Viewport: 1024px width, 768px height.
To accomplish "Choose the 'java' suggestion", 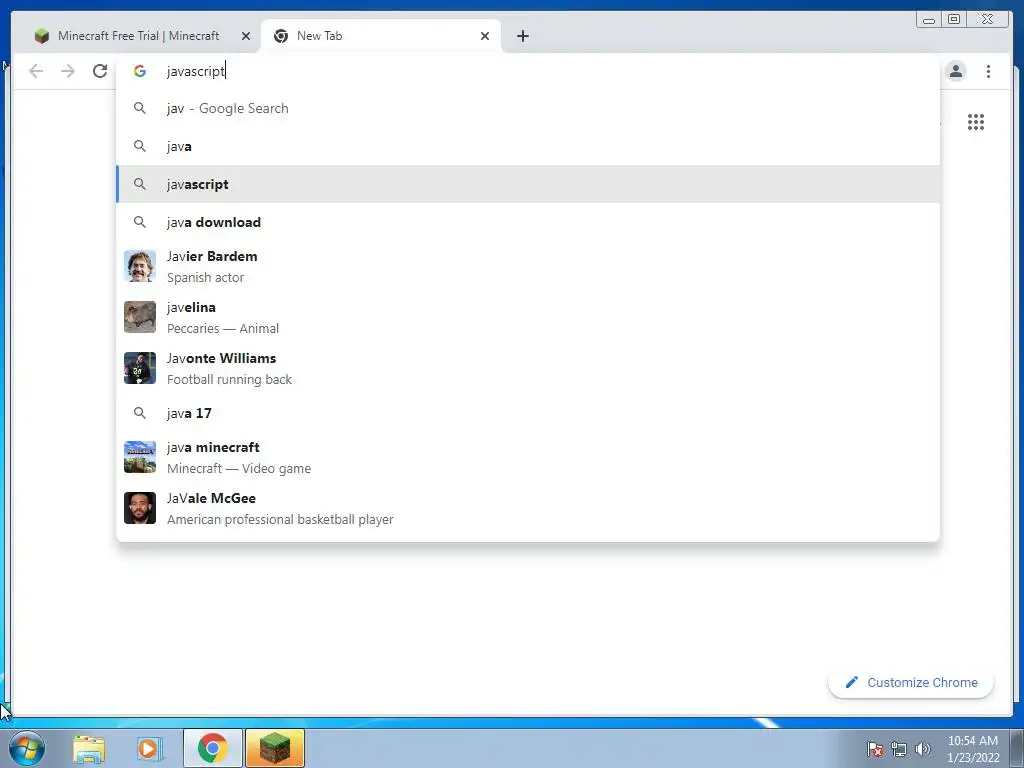I will point(528,146).
